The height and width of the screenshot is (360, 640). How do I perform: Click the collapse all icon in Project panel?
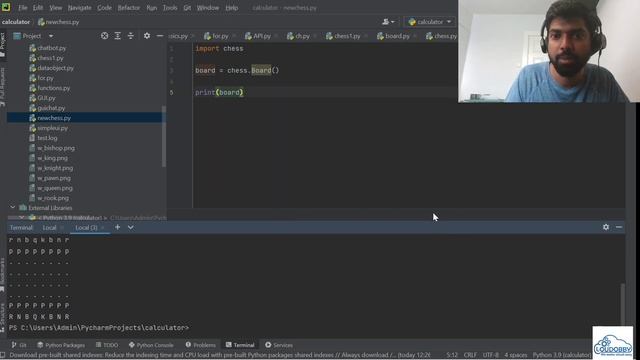(131, 36)
